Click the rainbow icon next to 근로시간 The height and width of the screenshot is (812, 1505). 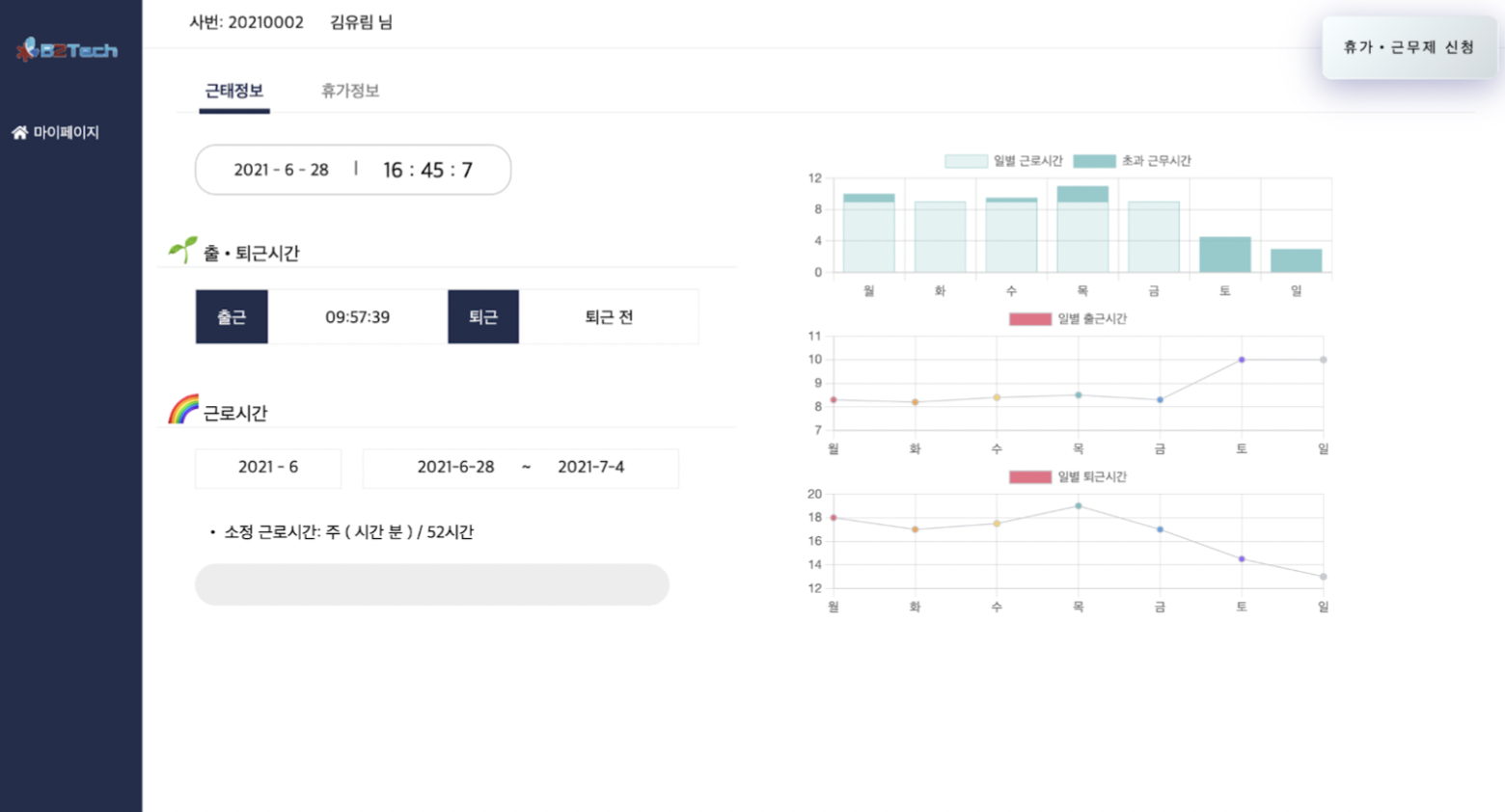click(x=182, y=410)
